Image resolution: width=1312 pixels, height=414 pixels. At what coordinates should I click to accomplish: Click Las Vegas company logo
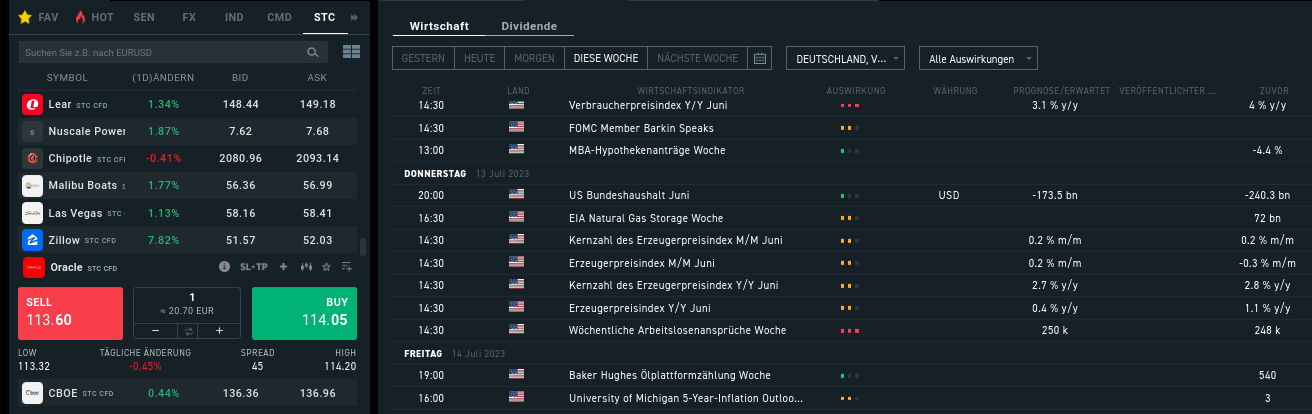point(32,212)
